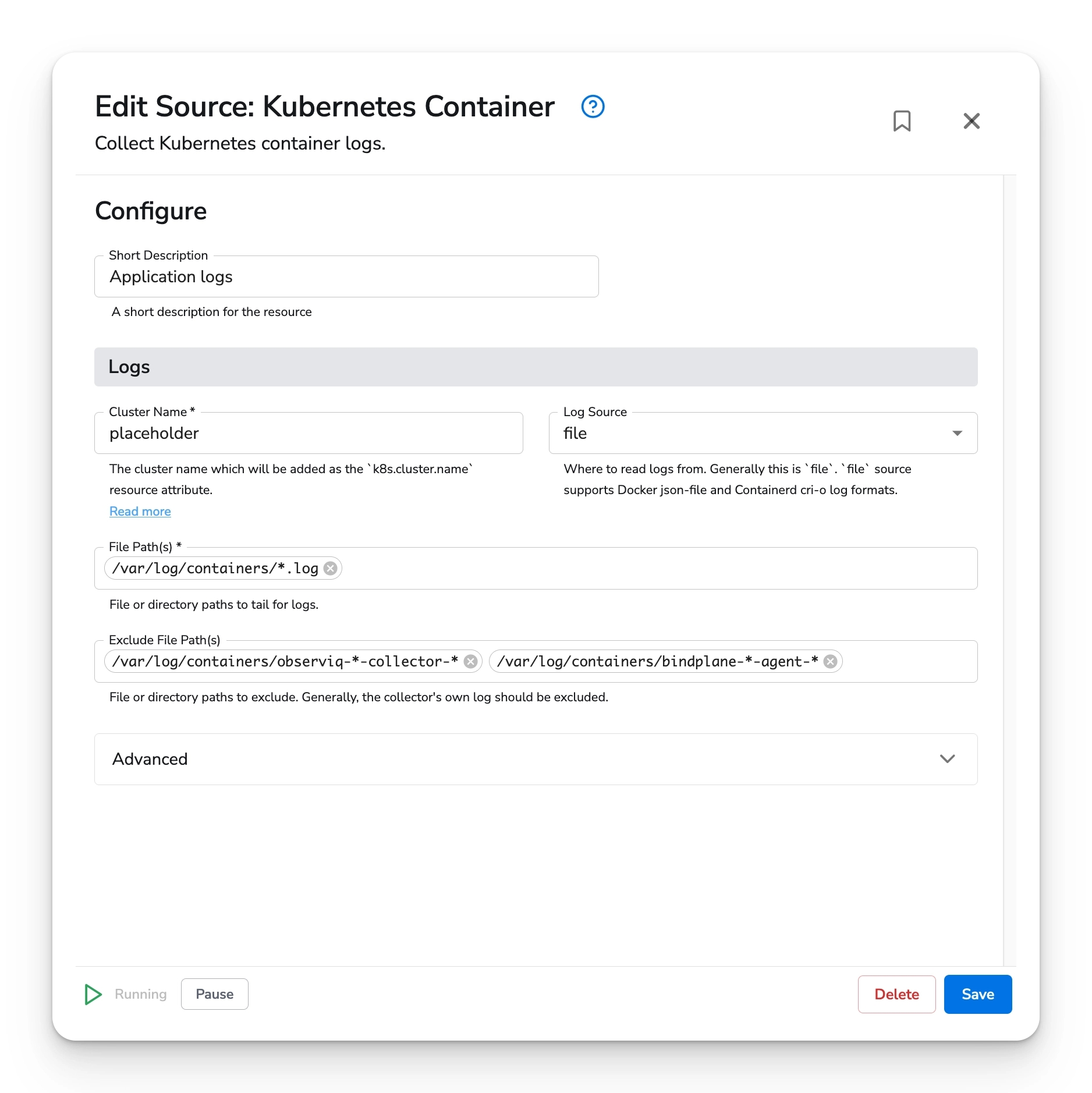The height and width of the screenshot is (1093, 1092).
Task: Click the Configure heading
Action: point(151,211)
